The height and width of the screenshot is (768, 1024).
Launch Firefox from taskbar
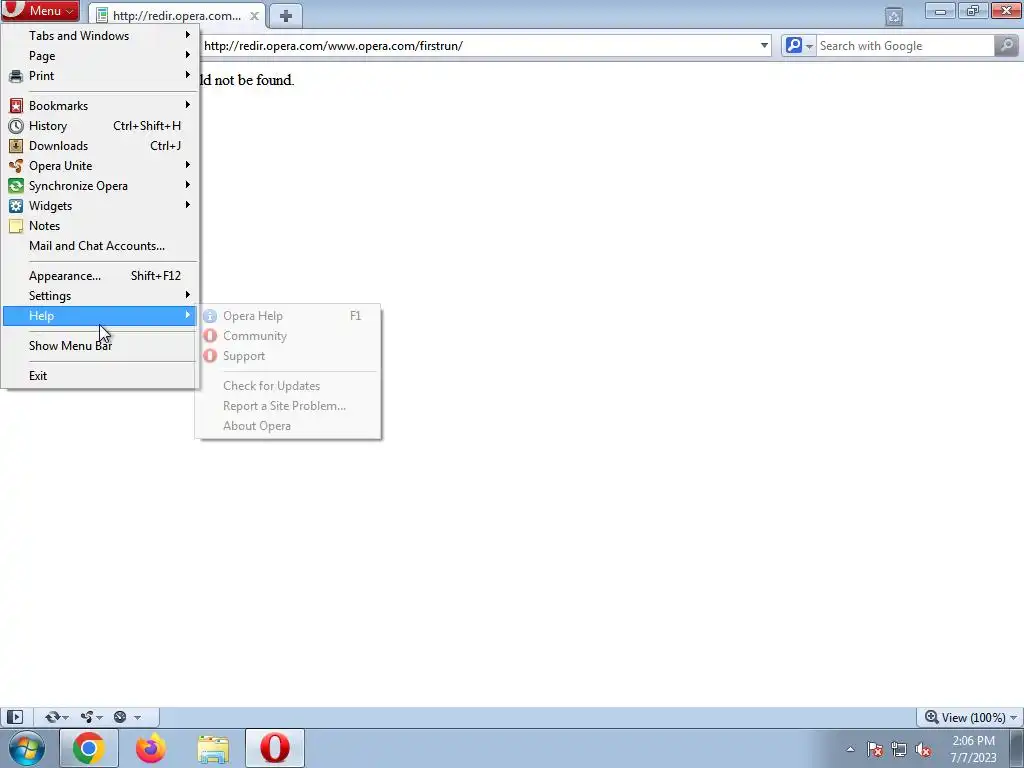pos(151,748)
